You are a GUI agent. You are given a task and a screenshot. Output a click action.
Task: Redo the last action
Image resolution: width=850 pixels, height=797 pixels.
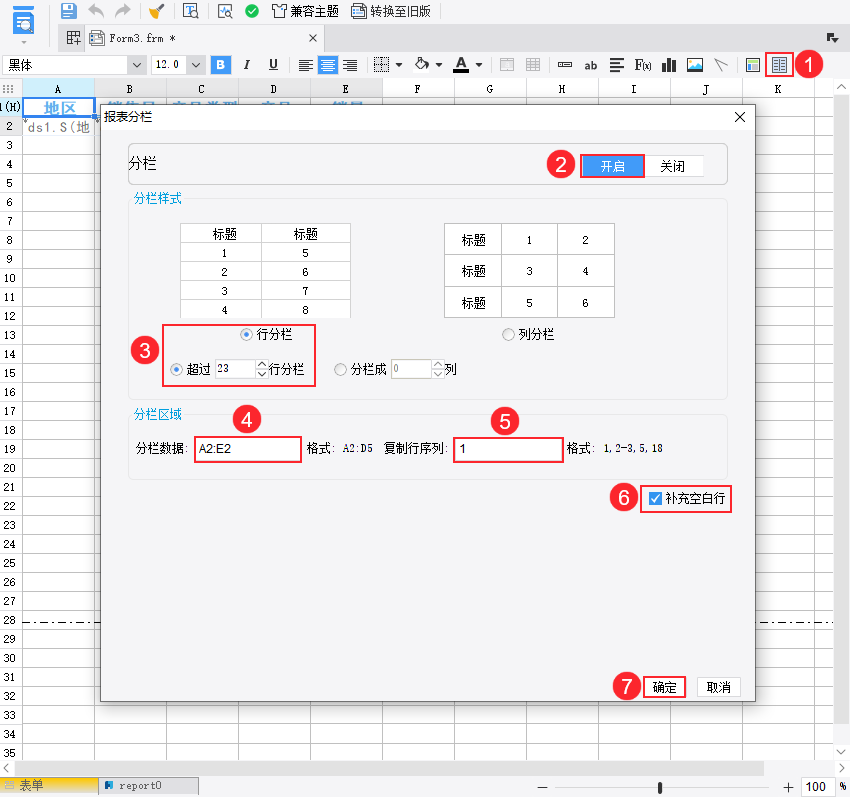(123, 11)
